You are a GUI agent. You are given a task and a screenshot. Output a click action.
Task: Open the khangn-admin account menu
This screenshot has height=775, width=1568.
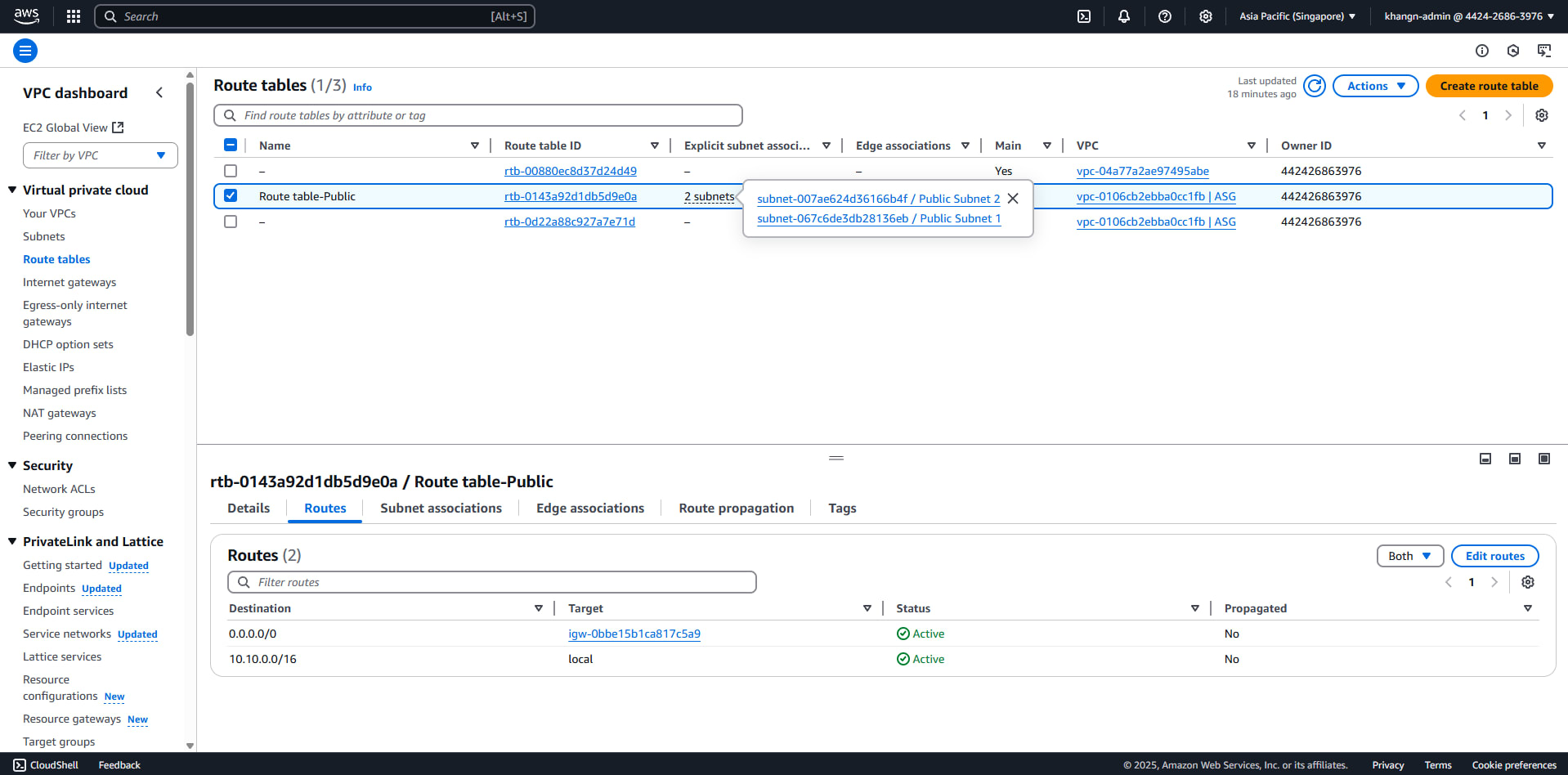click(1469, 16)
